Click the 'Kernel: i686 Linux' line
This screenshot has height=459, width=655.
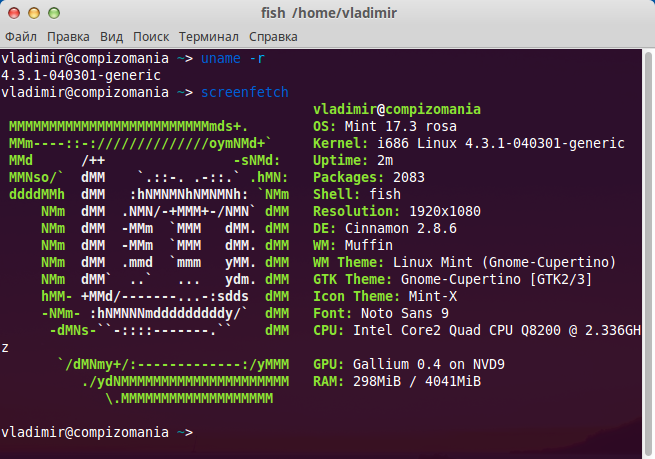coord(469,143)
